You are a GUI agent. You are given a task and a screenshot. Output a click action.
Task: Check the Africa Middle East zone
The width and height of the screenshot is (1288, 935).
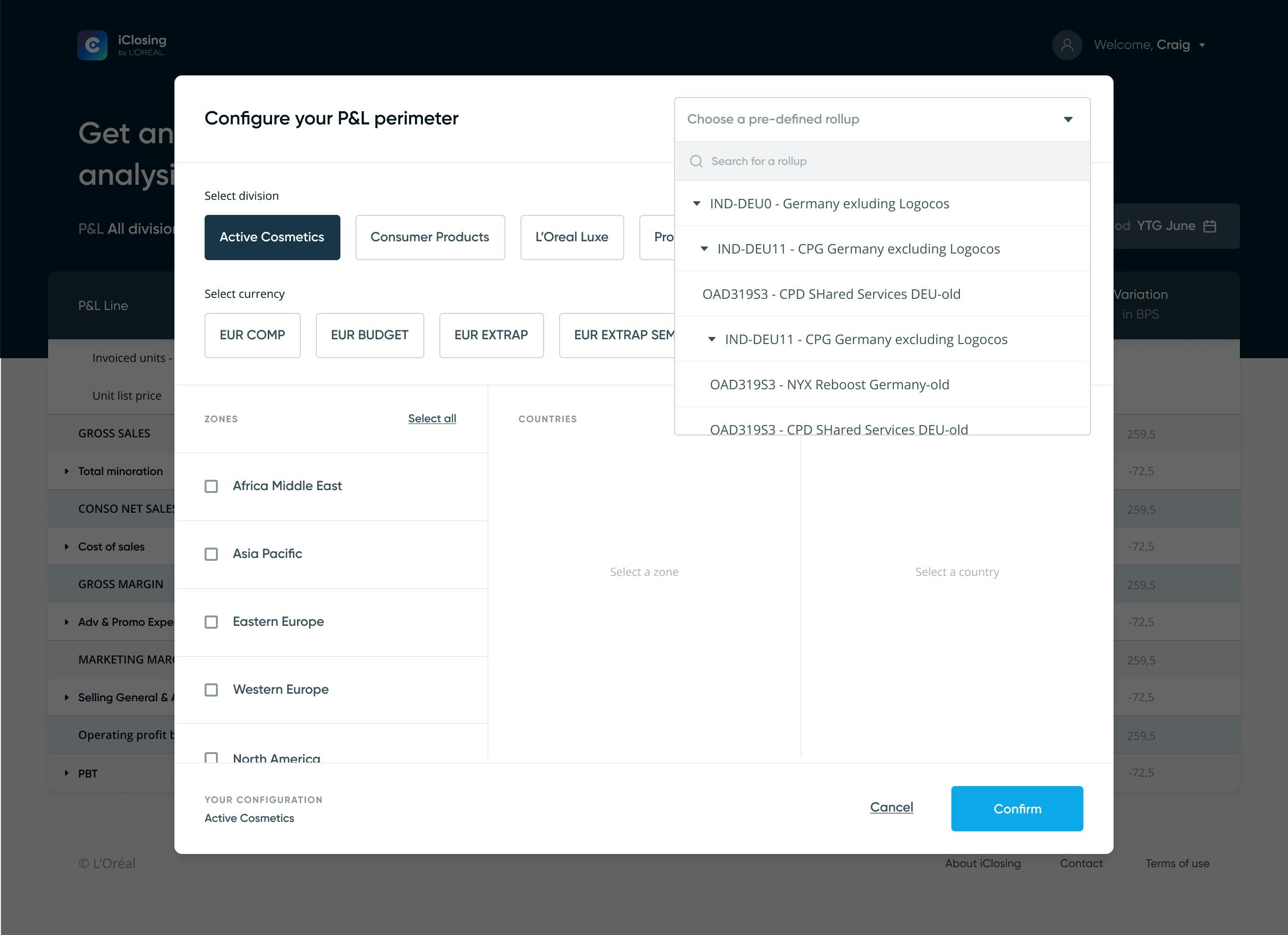211,486
